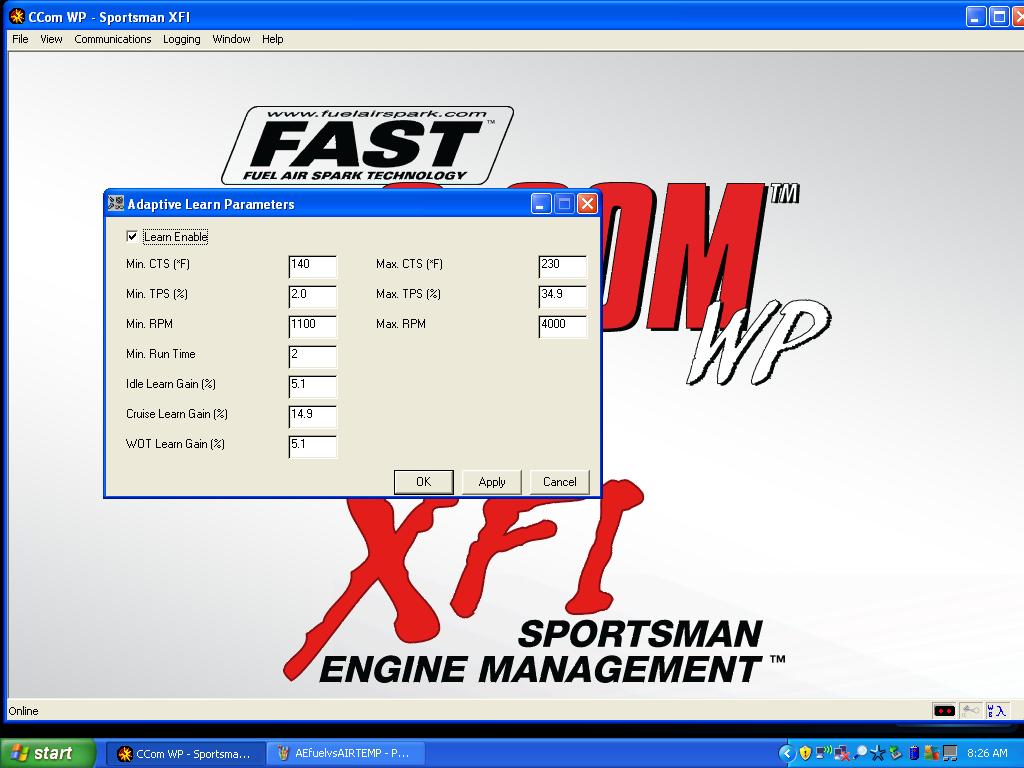Open the File menu
The image size is (1024, 768).
pos(20,39)
